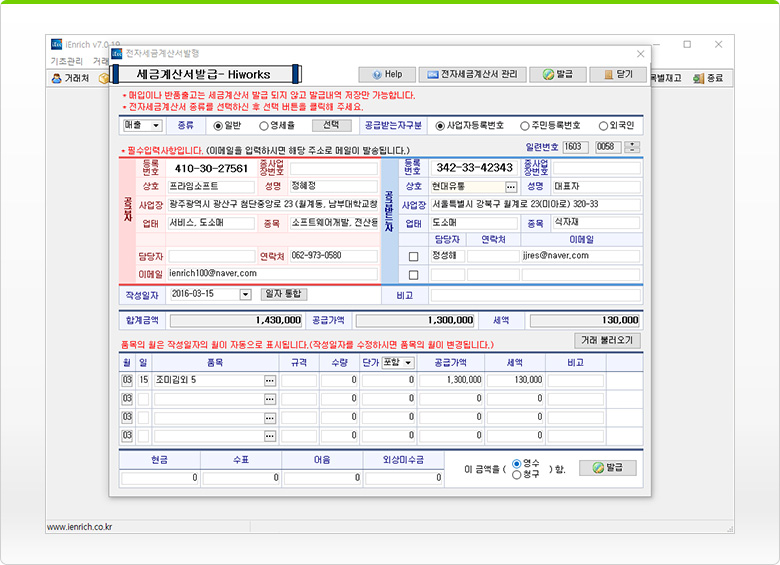Click recipient 업태 field 도소매

[475, 223]
